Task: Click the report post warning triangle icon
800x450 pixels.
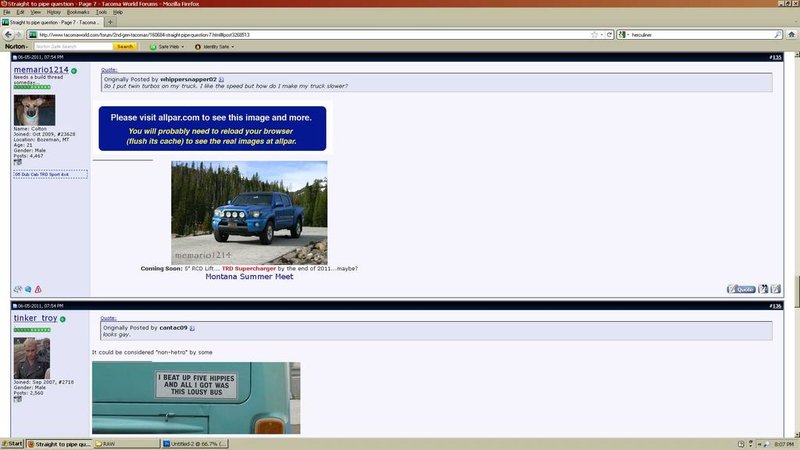Action: (x=38, y=289)
